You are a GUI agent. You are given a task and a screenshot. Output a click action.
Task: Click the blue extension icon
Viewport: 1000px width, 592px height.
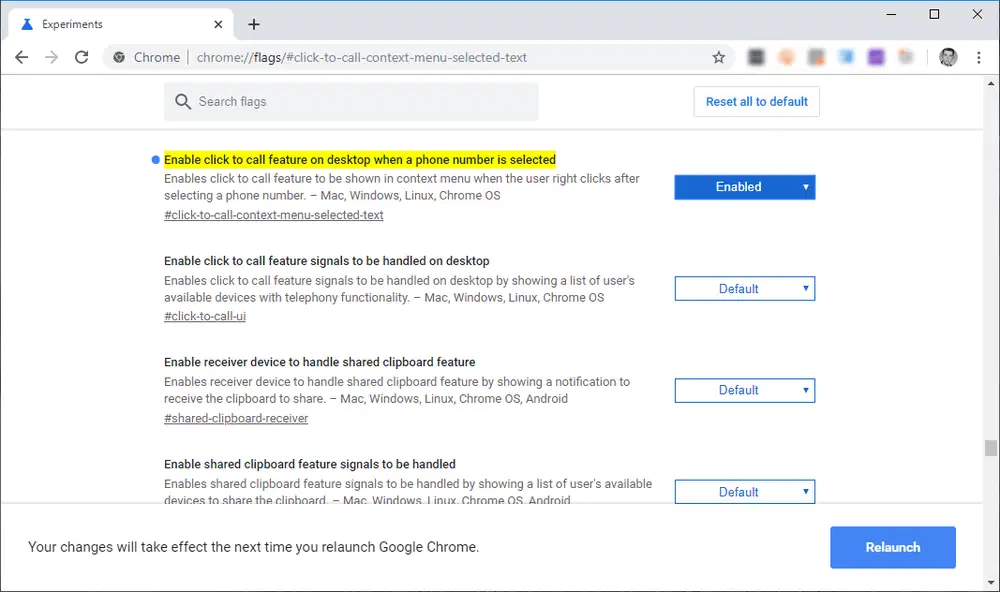pyautogui.click(x=846, y=57)
